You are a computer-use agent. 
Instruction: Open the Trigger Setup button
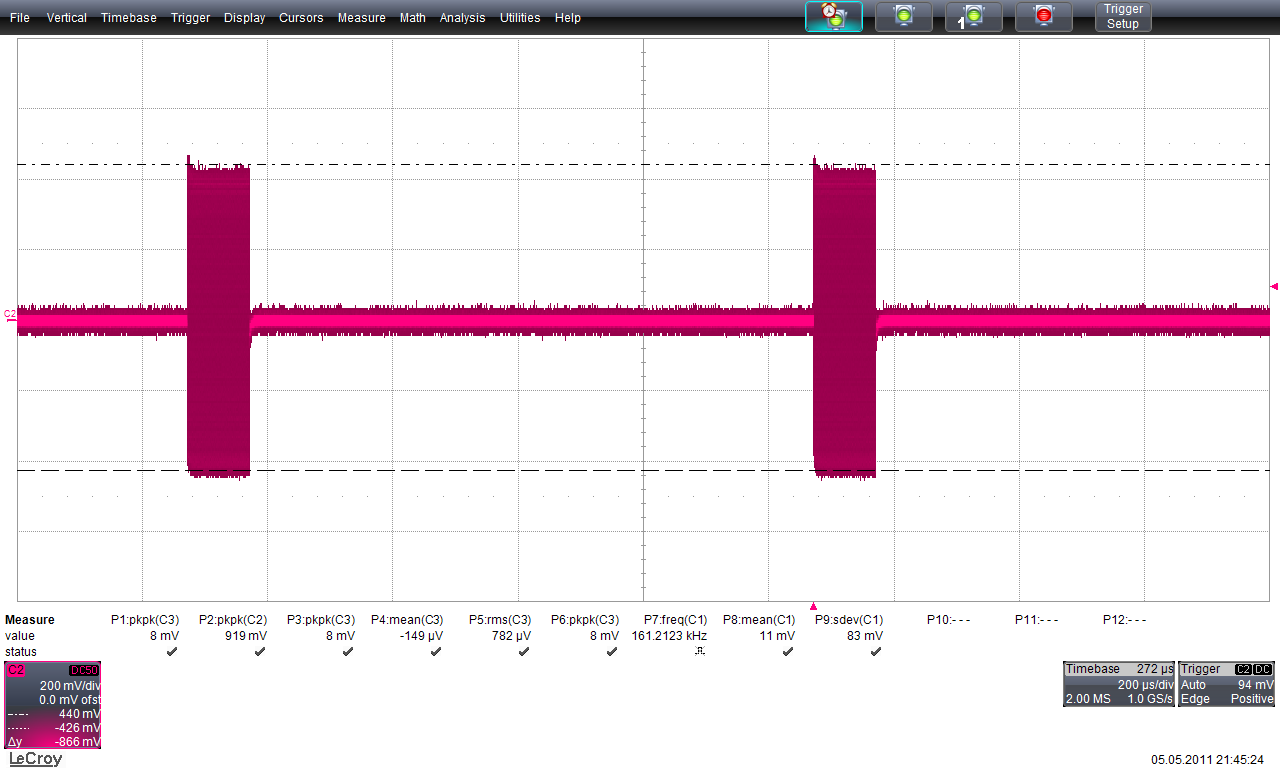(1123, 16)
